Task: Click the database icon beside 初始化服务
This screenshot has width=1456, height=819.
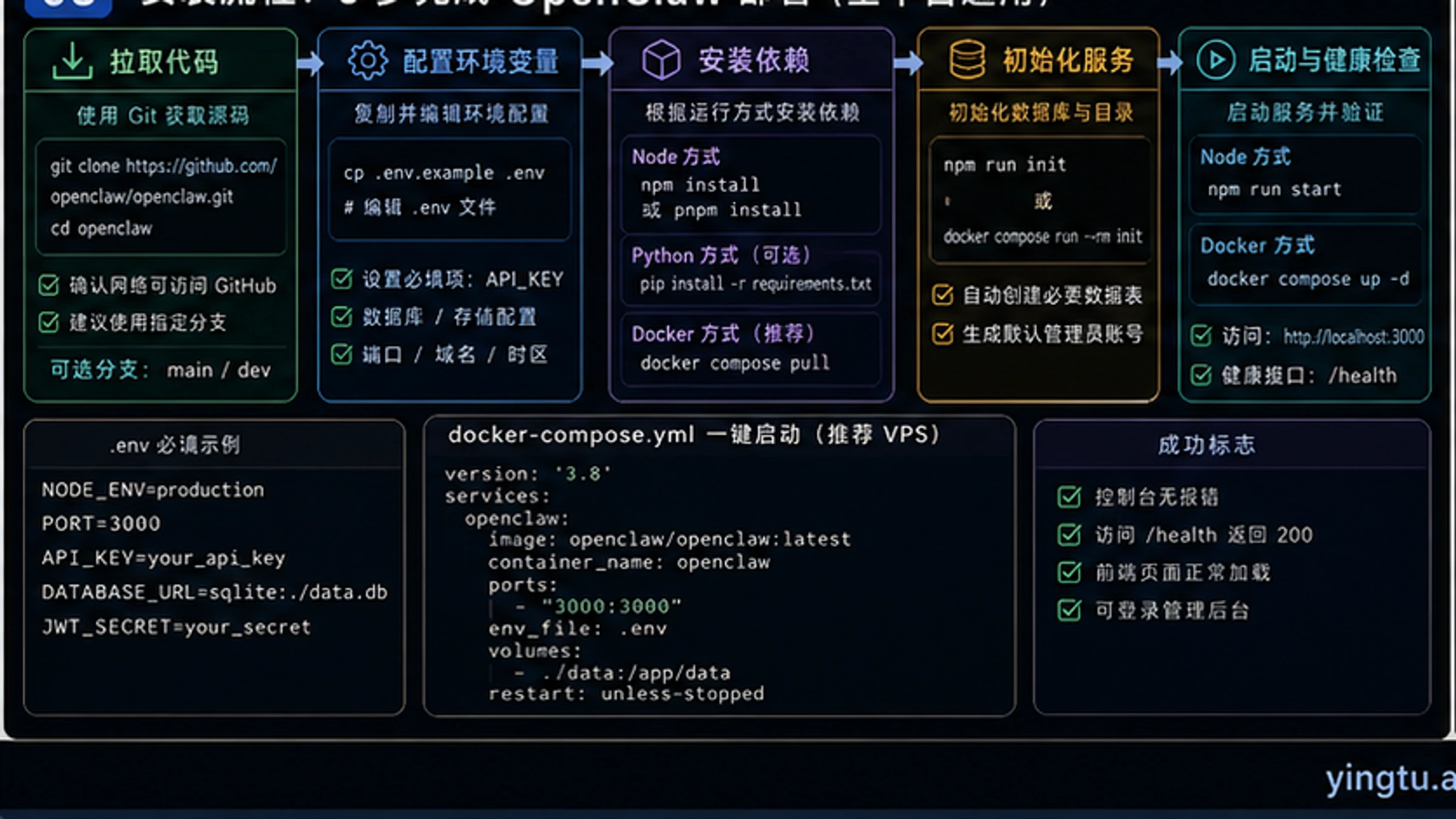Action: tap(967, 59)
